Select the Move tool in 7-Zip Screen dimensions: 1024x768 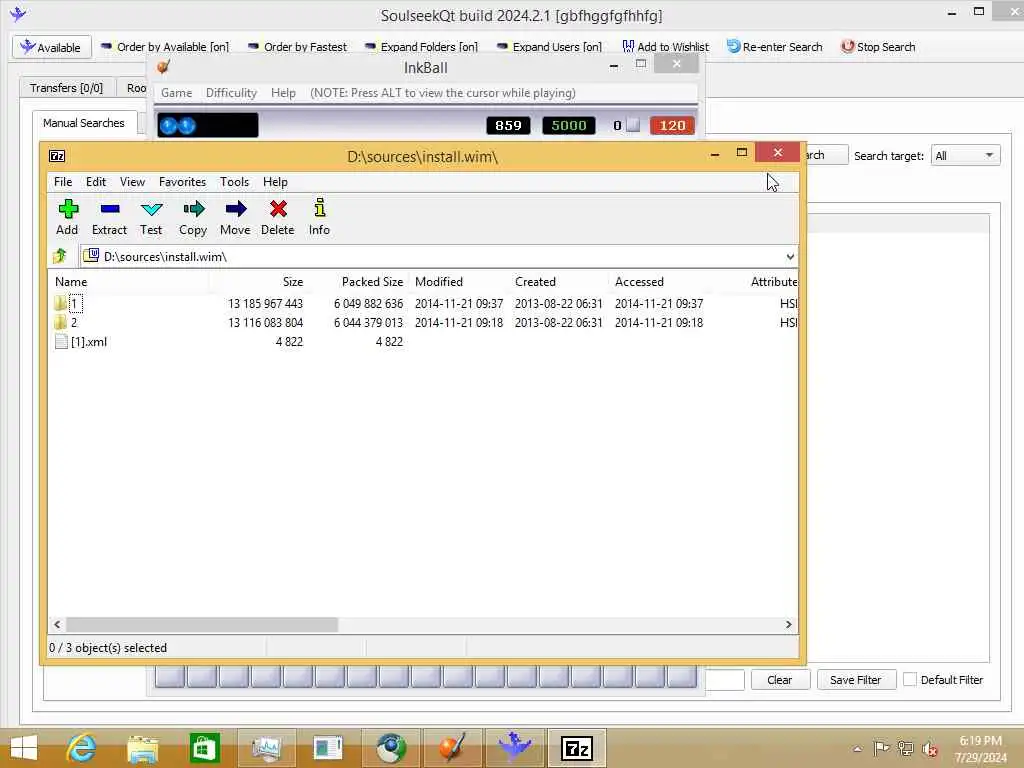[x=235, y=217]
